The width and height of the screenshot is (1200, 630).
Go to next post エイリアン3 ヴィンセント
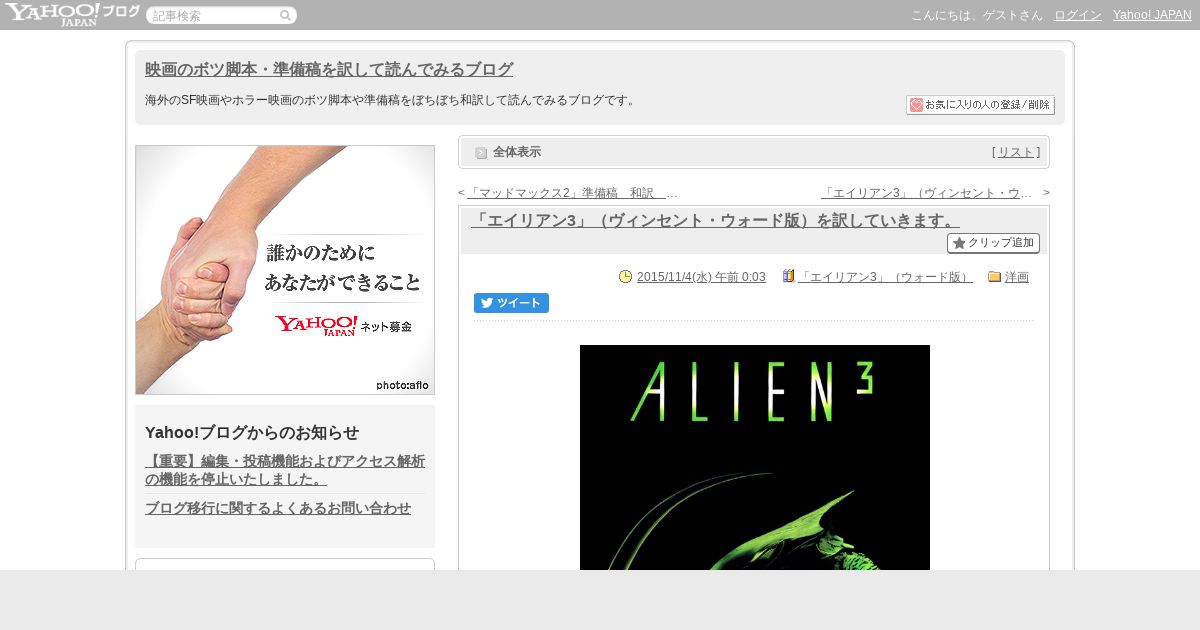[926, 193]
